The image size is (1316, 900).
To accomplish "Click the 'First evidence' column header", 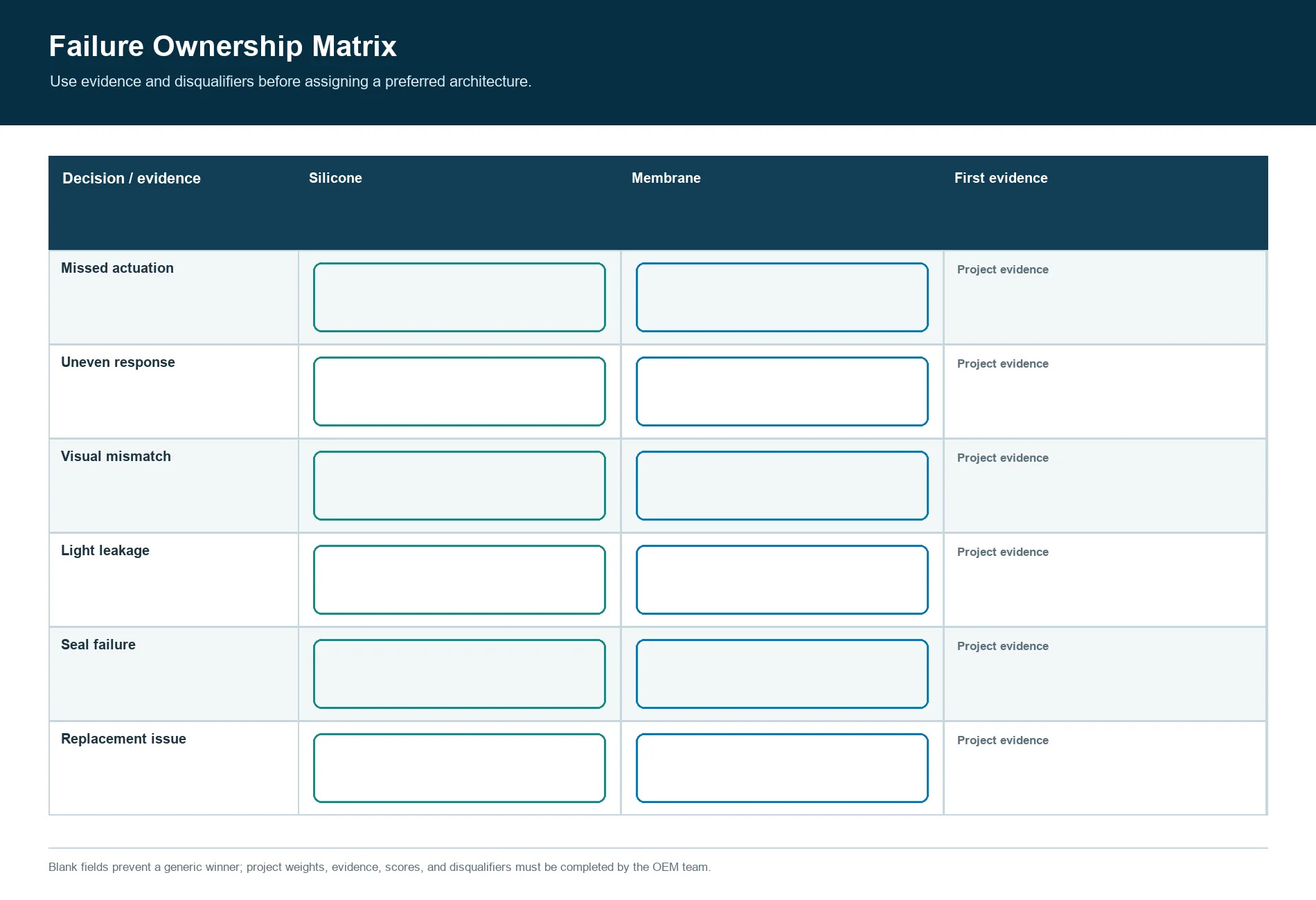I will click(x=1001, y=178).
